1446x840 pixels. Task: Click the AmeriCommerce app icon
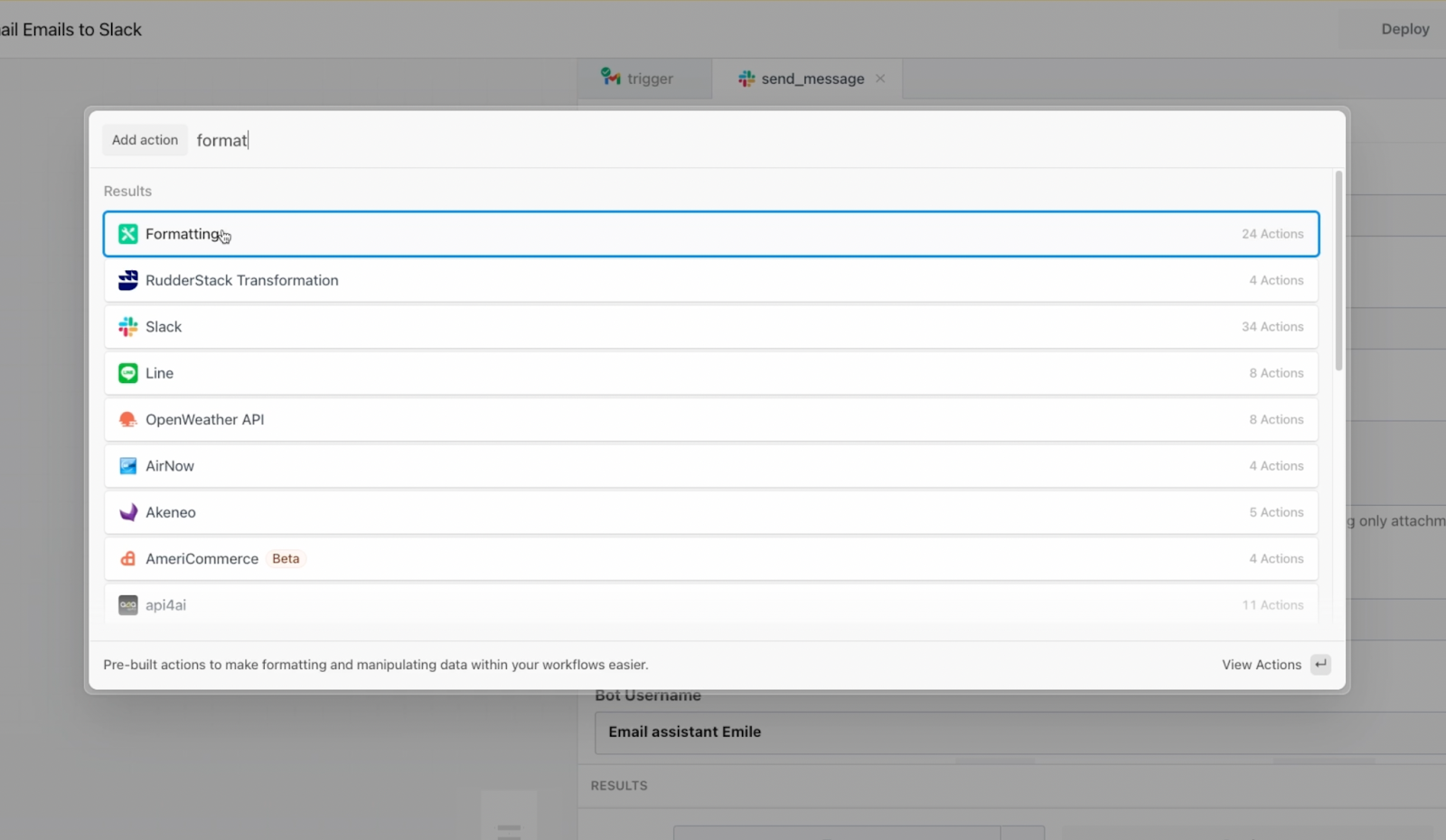128,559
